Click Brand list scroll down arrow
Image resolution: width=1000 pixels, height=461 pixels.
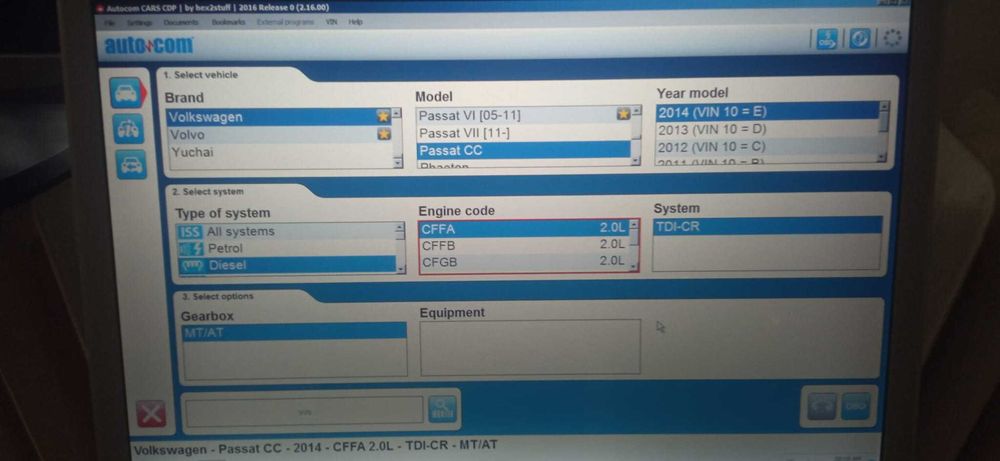399,163
